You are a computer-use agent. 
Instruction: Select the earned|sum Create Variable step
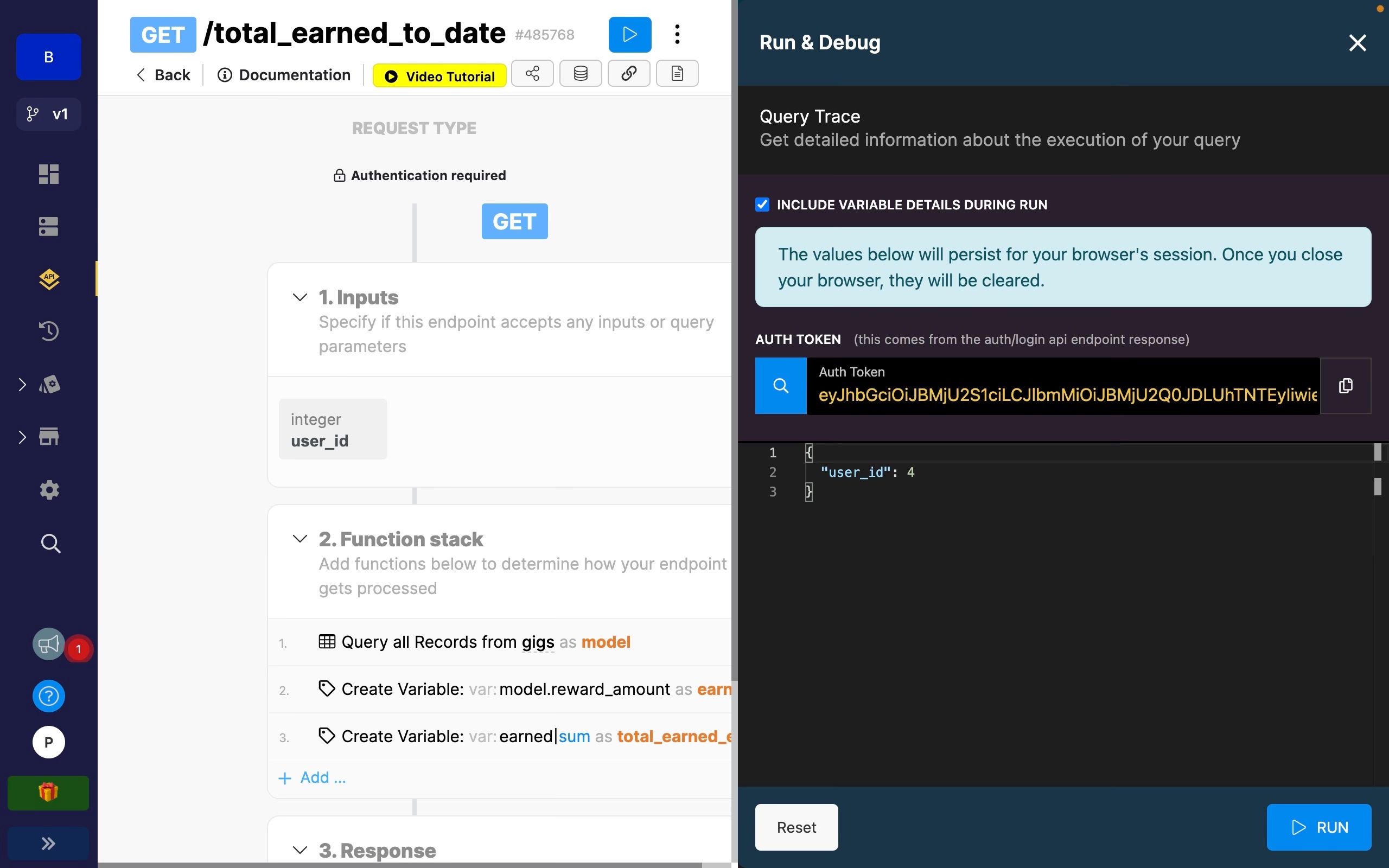(499, 737)
